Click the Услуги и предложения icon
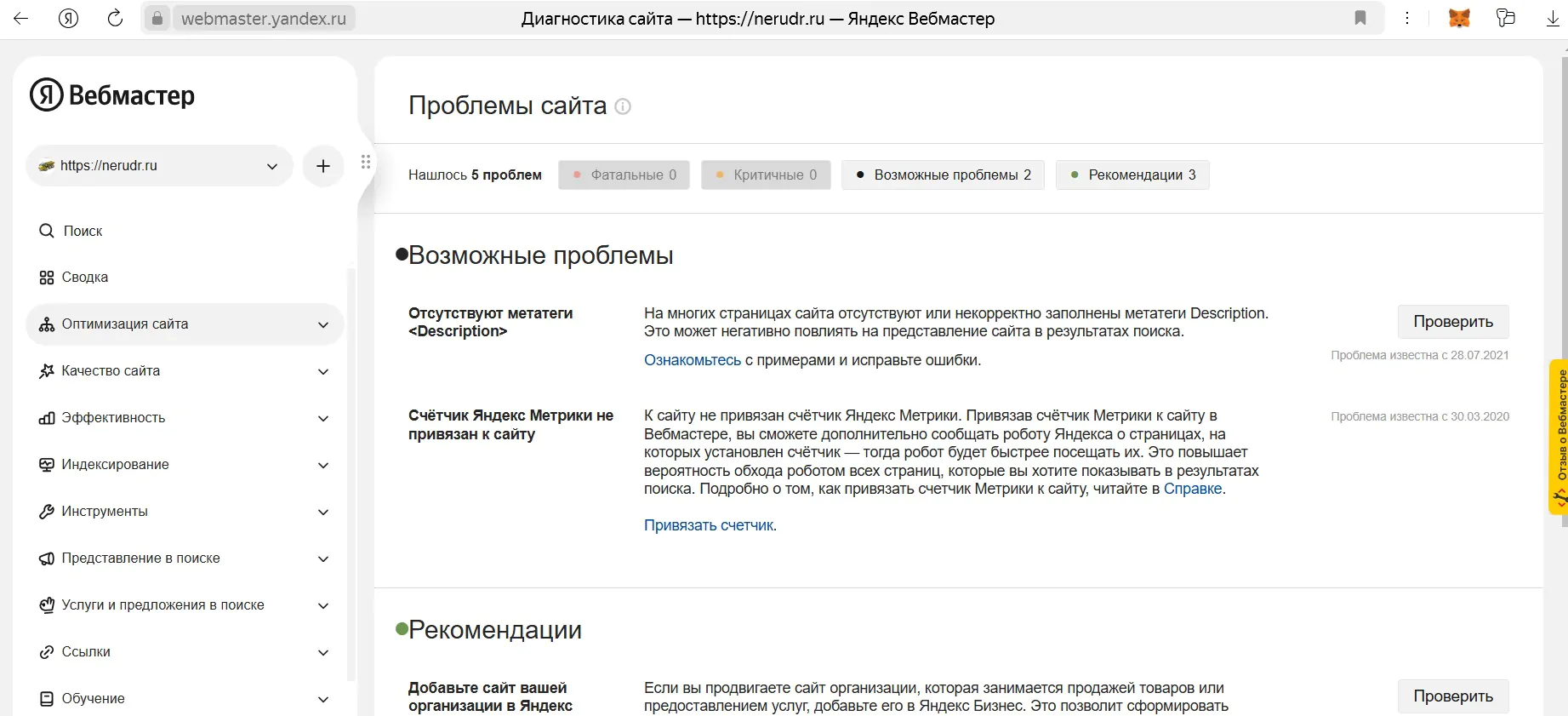Screen dimensions: 1568x716 tap(47, 605)
